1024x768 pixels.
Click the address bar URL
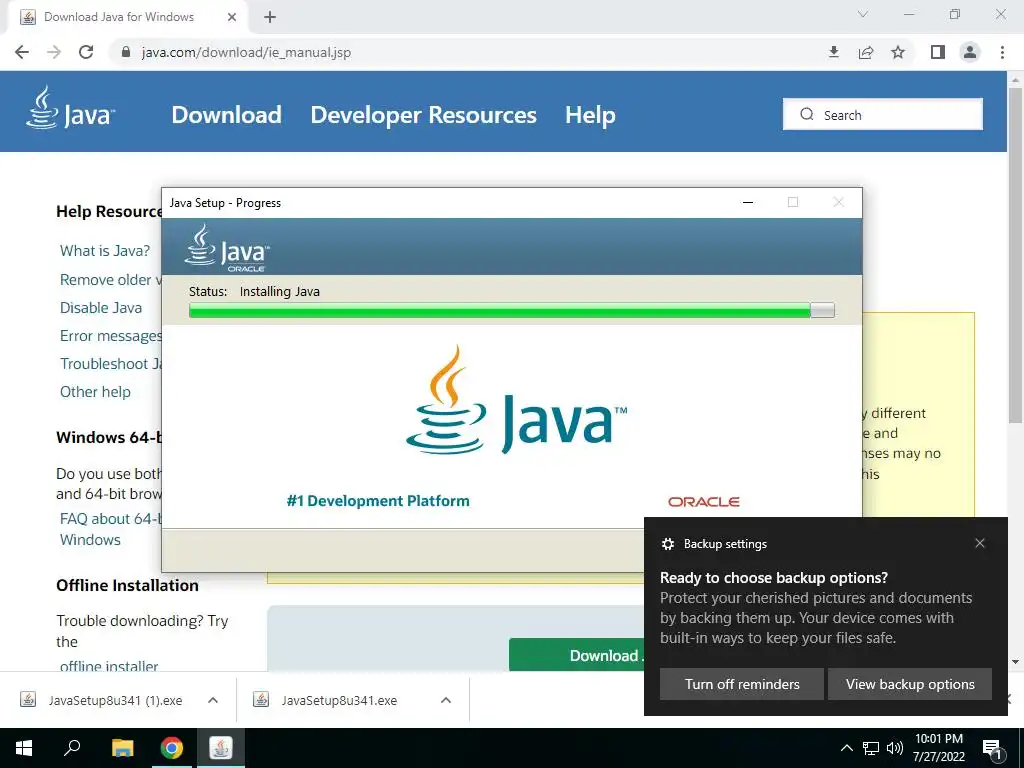pos(247,52)
